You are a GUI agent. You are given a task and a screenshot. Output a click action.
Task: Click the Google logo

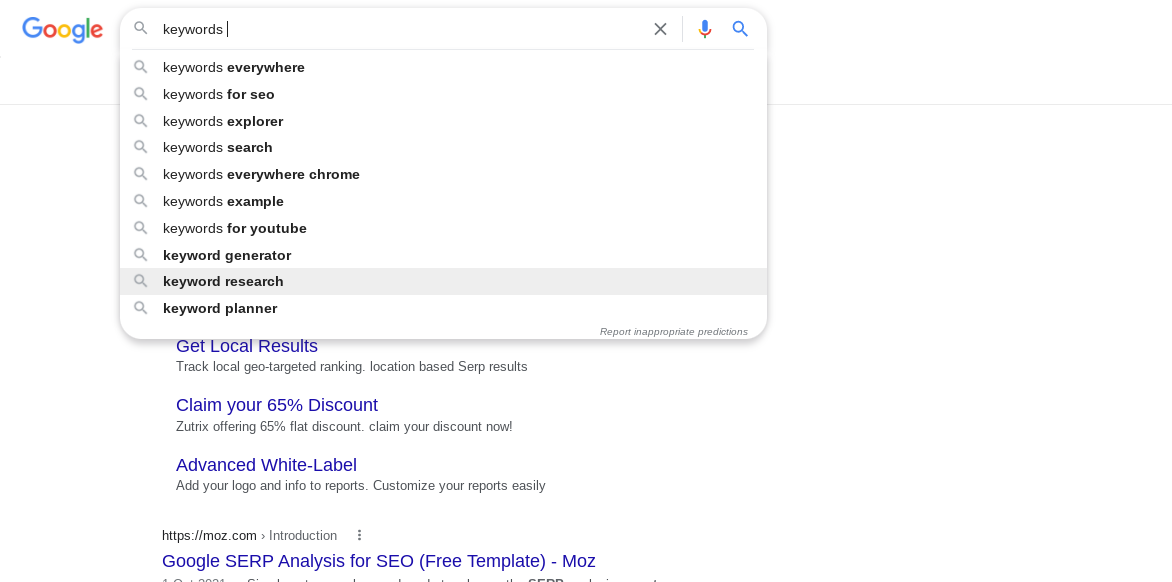coord(63,29)
